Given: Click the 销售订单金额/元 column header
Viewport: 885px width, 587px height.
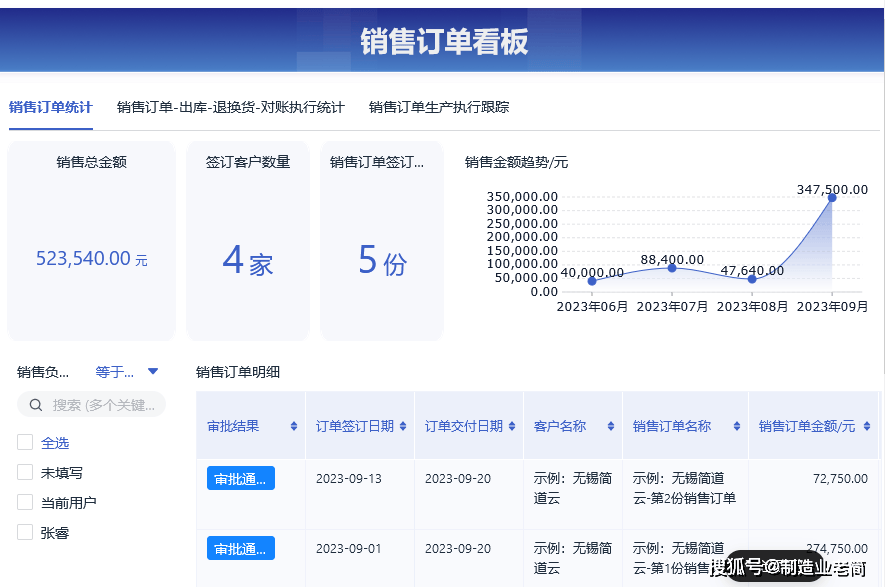Looking at the screenshot, I should [813, 426].
